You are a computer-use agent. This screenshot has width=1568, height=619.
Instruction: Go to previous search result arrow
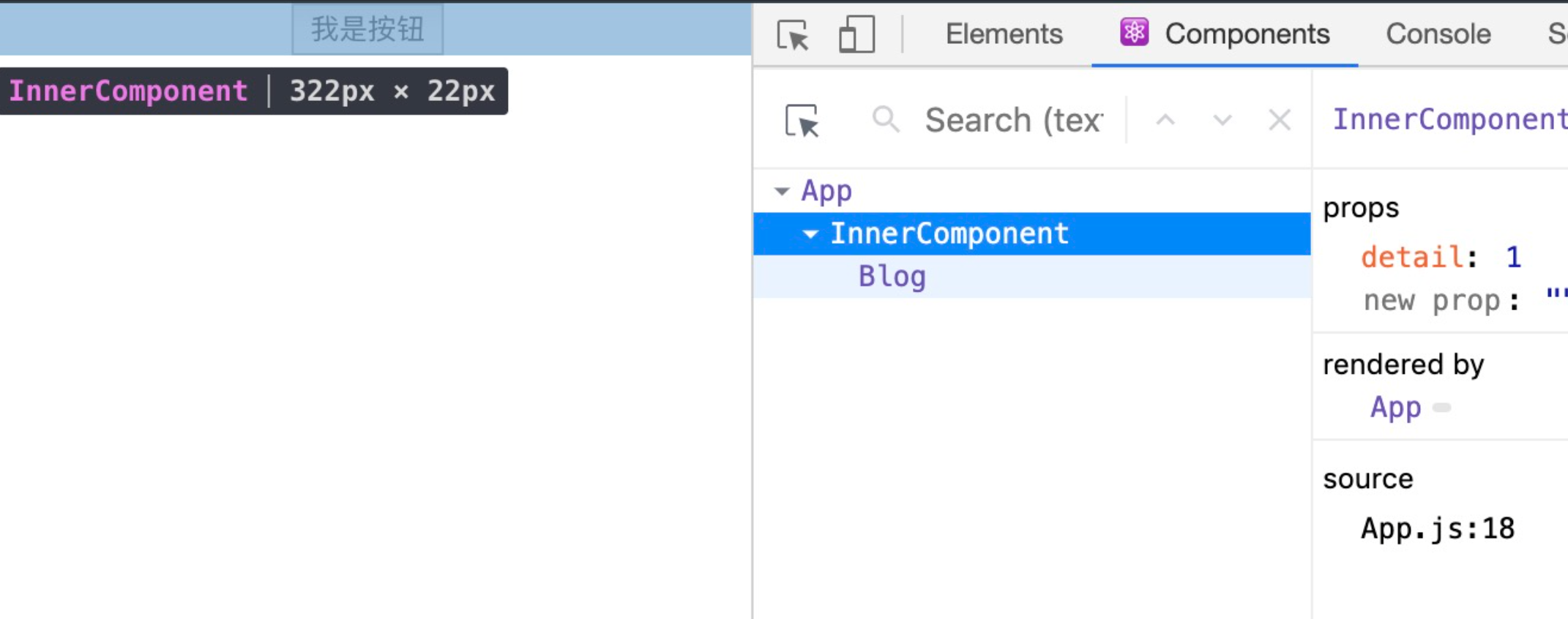point(1165,120)
